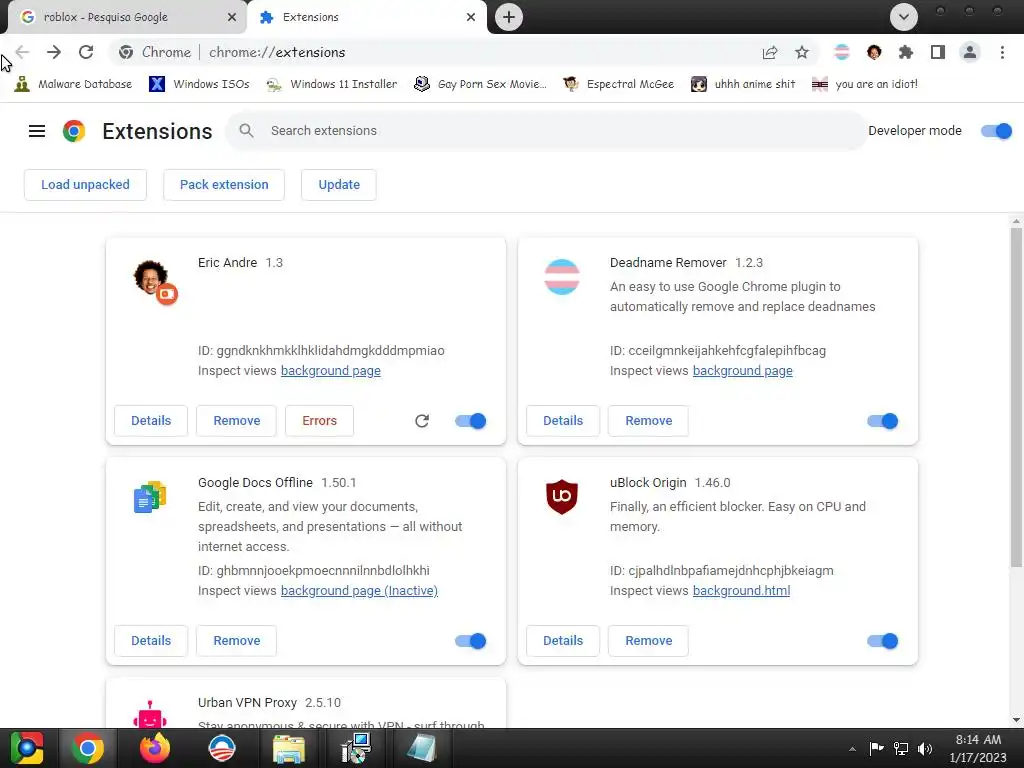Open Deadname Remover toolbar extension icon

[842, 52]
